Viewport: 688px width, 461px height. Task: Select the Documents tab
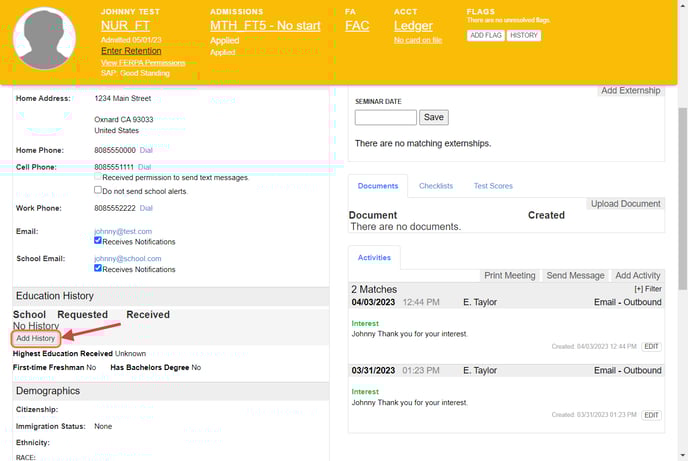coord(378,186)
